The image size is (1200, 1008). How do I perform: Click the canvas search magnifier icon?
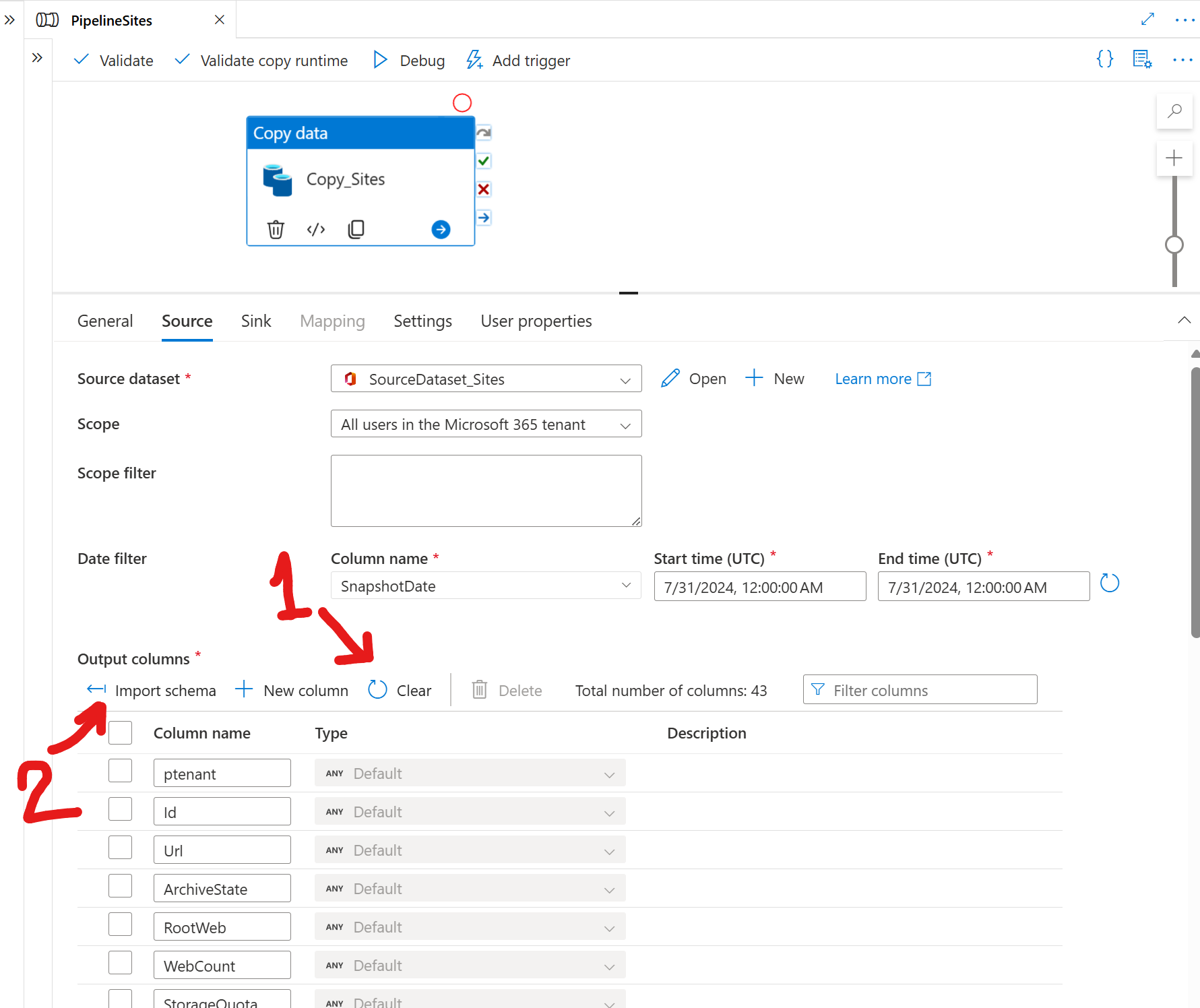(x=1174, y=111)
